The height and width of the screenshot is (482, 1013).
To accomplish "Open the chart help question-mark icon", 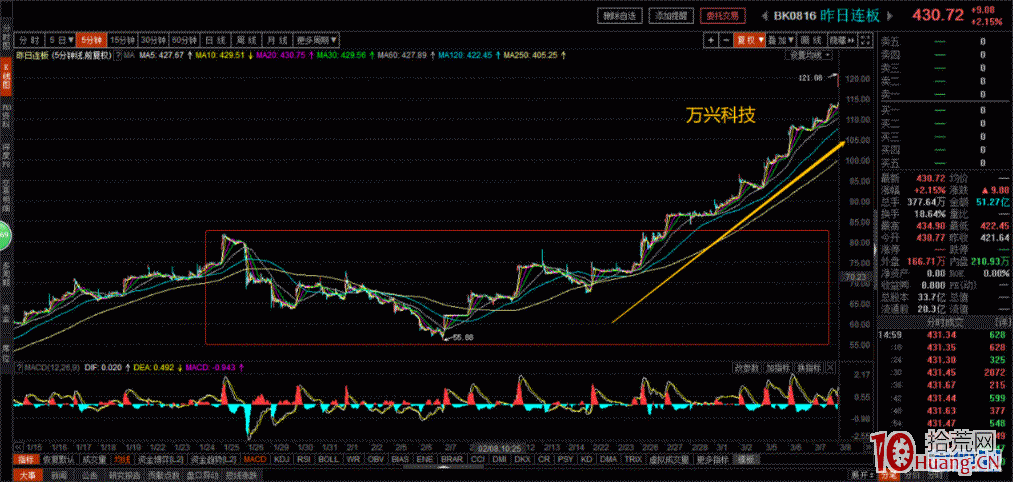I will (x=119, y=56).
